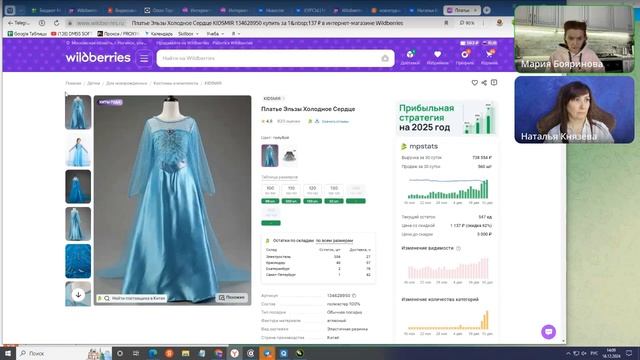Choose the second dark skirt color swatch
Screen dimensions: 640x360
(289, 156)
